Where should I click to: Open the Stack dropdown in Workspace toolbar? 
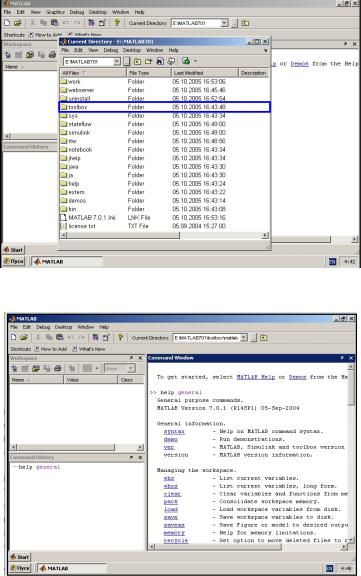point(120,368)
